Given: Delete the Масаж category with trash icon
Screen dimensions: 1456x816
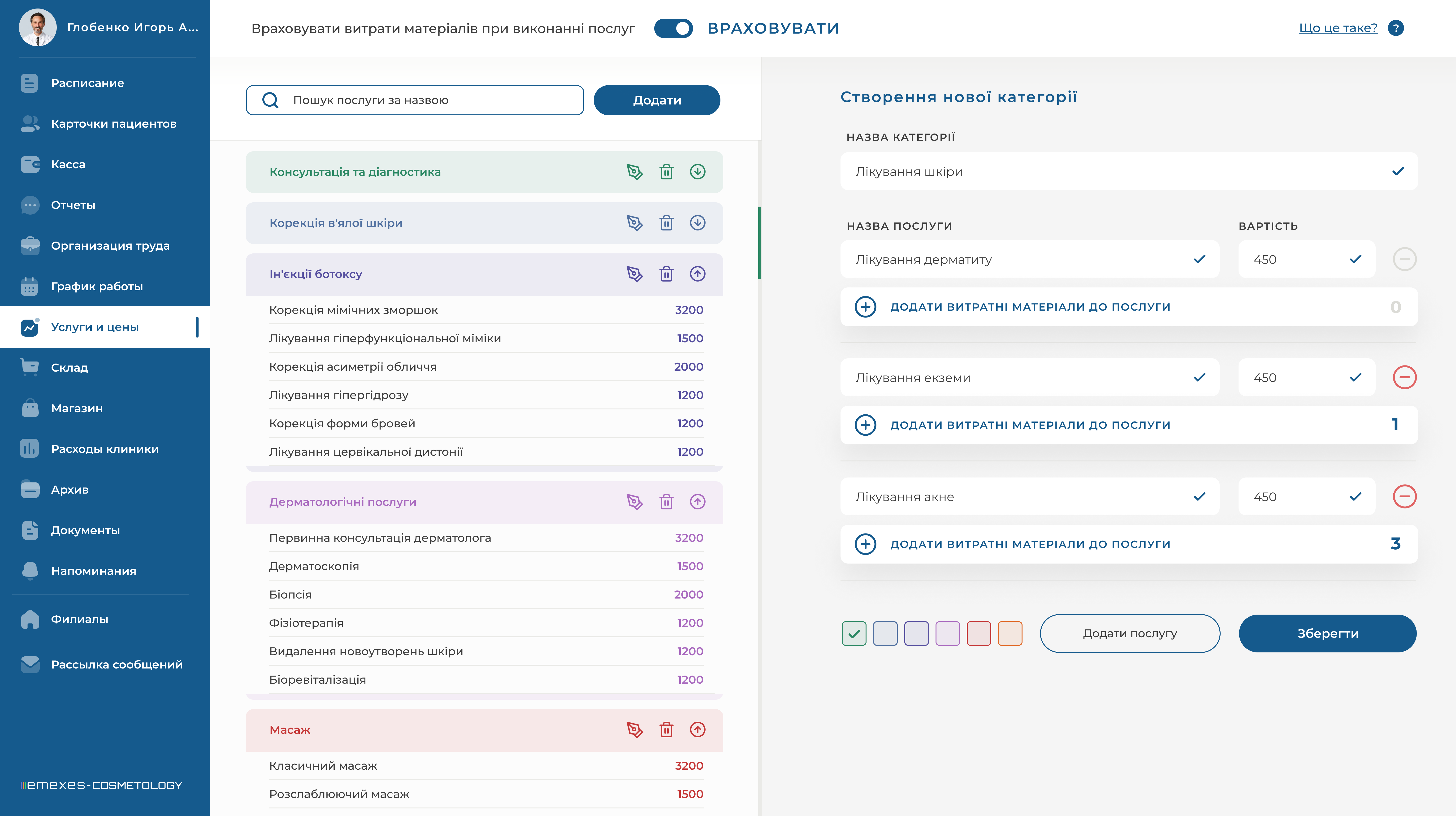Looking at the screenshot, I should [666, 729].
